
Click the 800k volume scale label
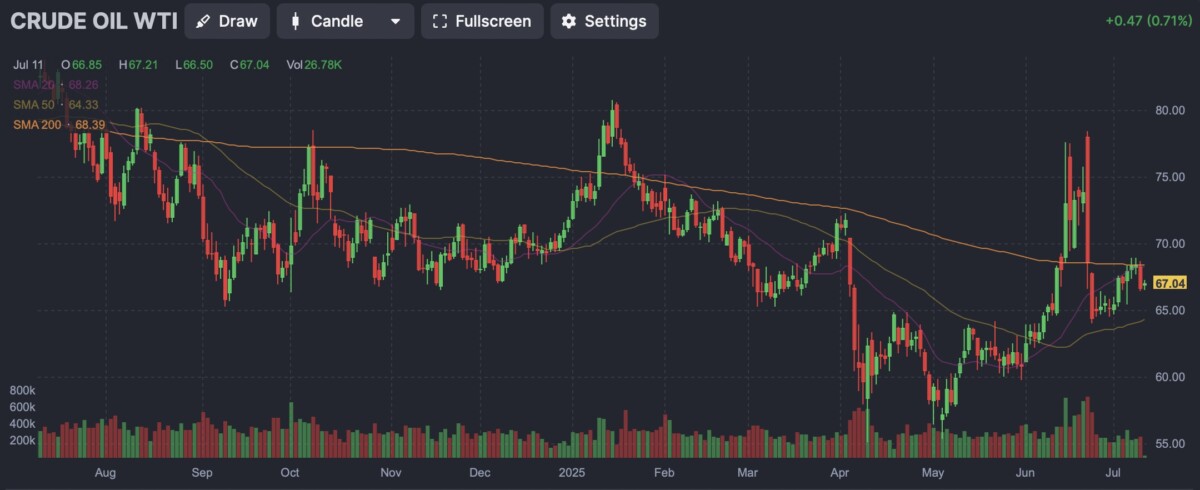click(22, 389)
